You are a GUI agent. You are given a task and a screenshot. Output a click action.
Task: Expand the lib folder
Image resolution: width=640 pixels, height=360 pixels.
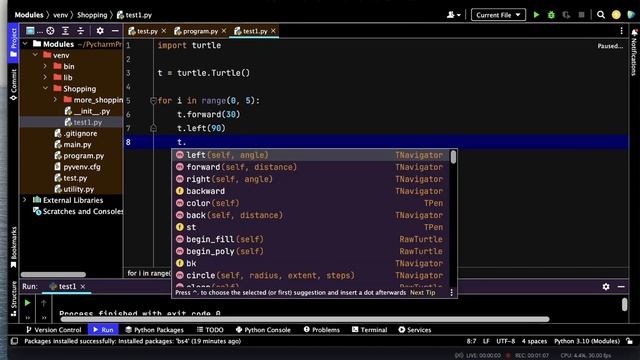pyautogui.click(x=45, y=77)
